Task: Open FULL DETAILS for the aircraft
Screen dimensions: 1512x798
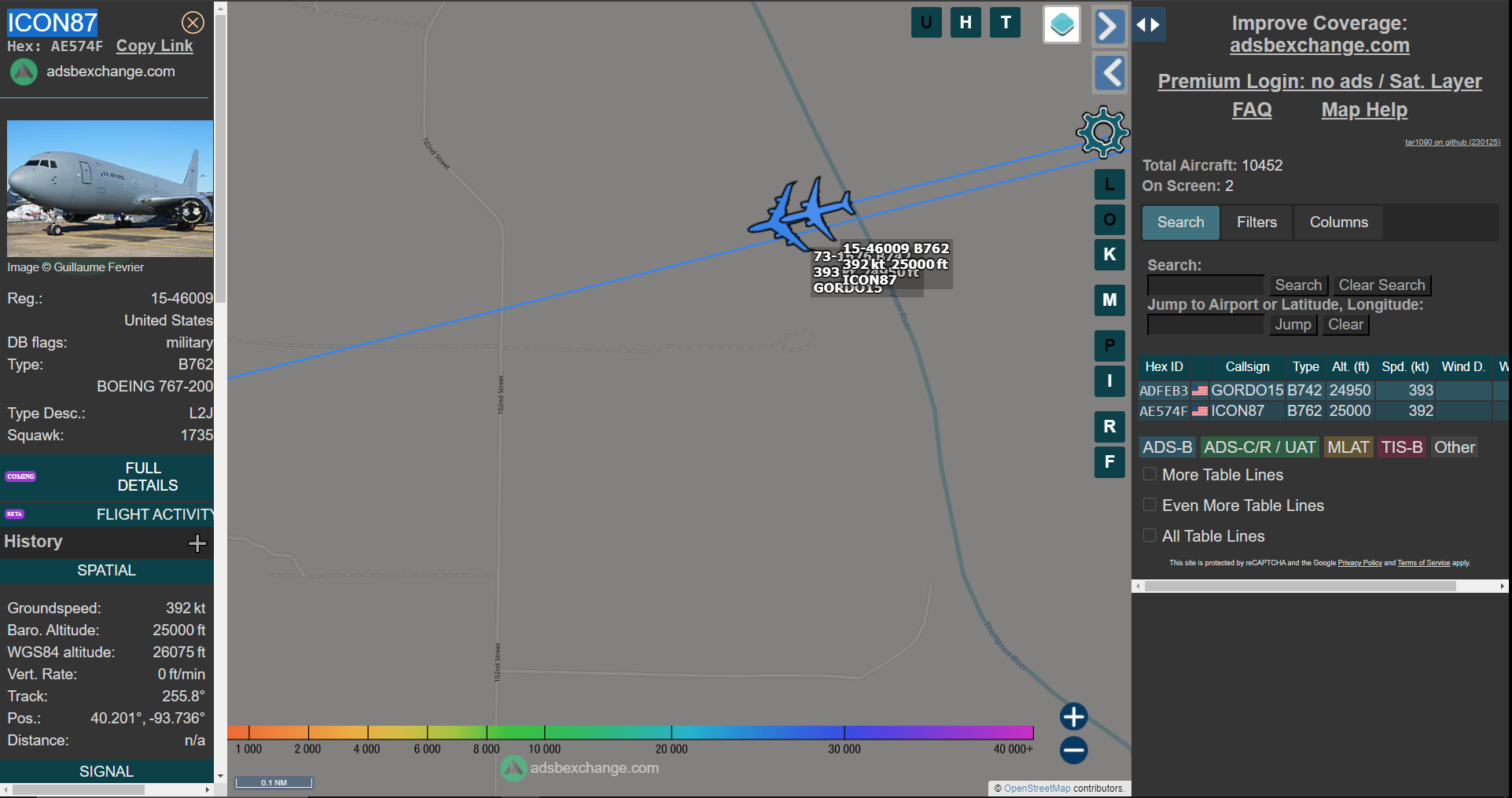Action: 147,476
